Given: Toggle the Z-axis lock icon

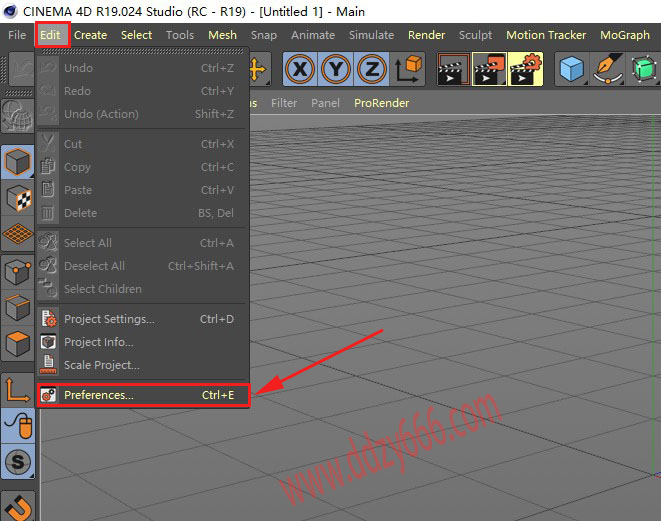Looking at the screenshot, I should [x=371, y=69].
